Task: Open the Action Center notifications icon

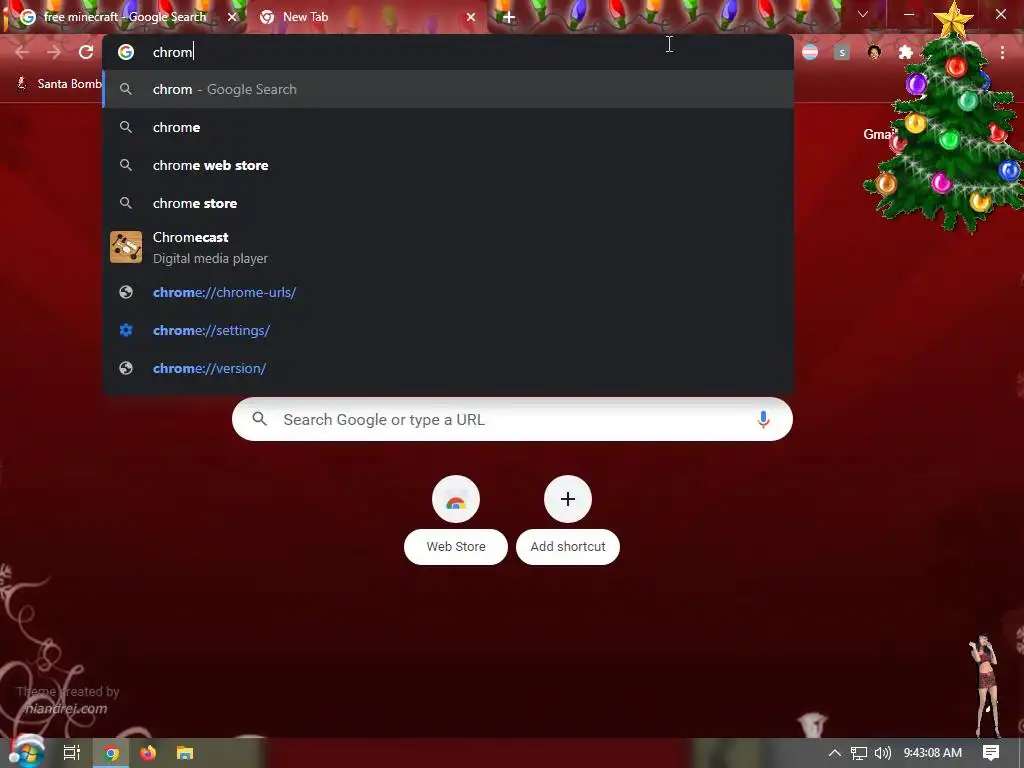Action: [991, 753]
